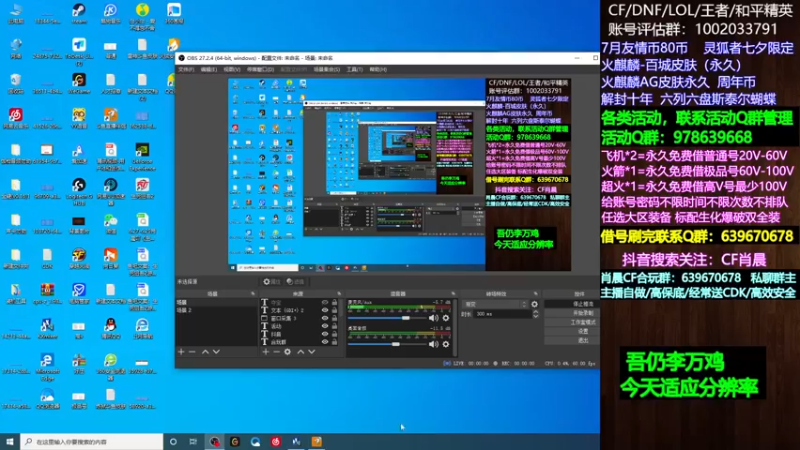Viewport: 800px width, 450px height.
Task: Click the 工作室模式 studio mode button
Action: click(x=571, y=322)
